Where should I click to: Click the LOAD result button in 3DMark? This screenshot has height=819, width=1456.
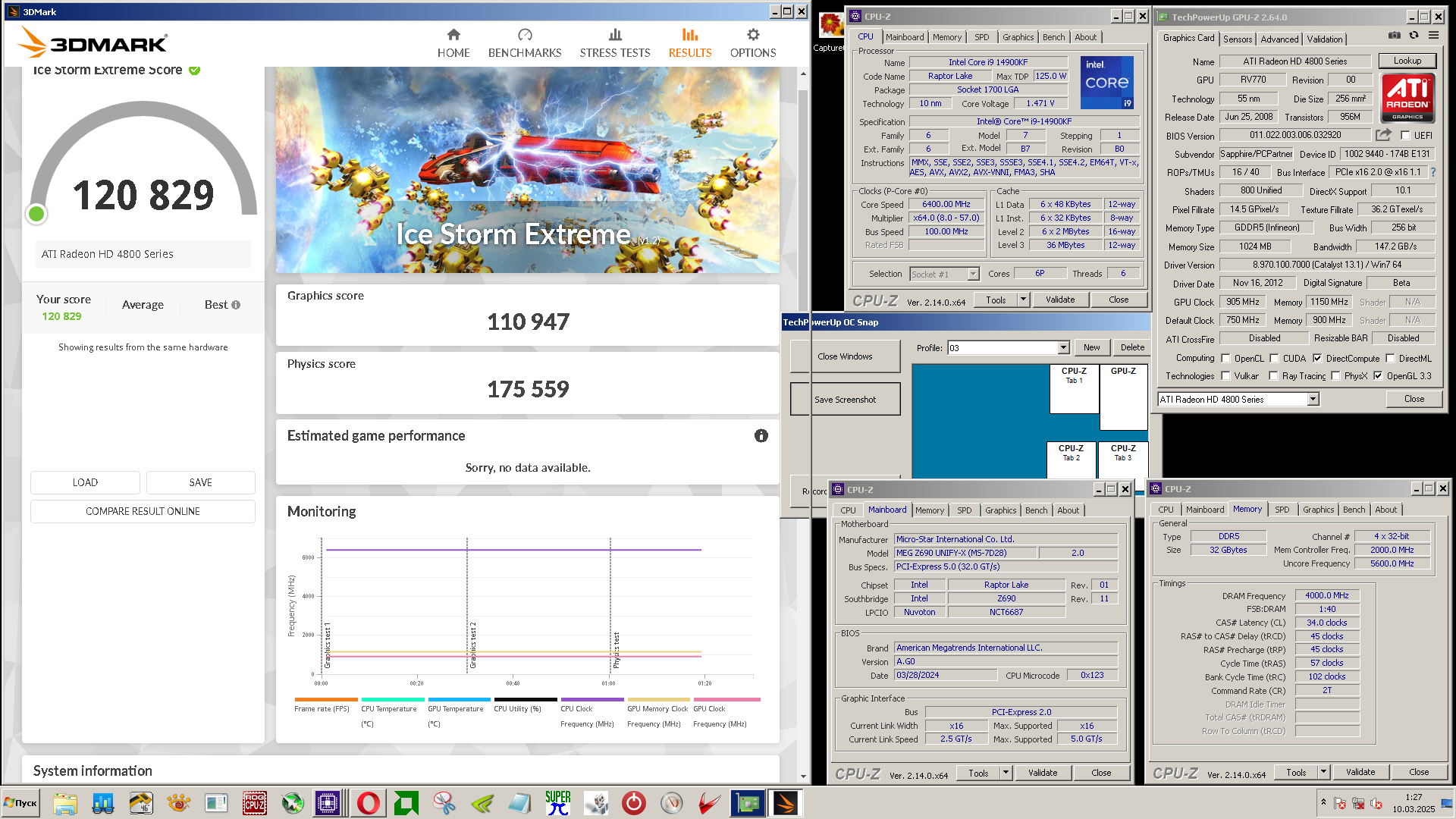tap(85, 483)
